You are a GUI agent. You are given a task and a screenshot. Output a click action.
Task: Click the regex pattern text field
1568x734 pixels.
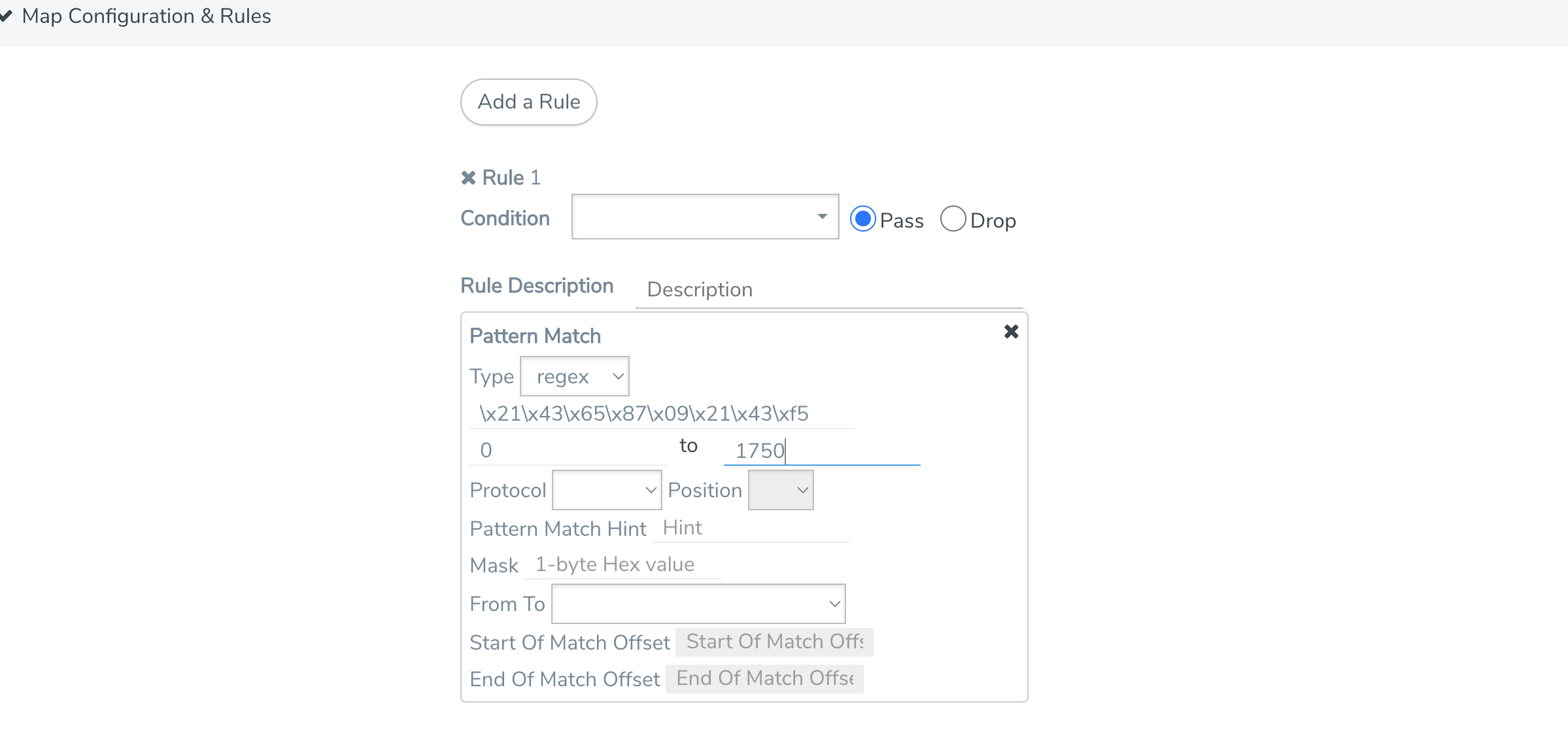(662, 413)
